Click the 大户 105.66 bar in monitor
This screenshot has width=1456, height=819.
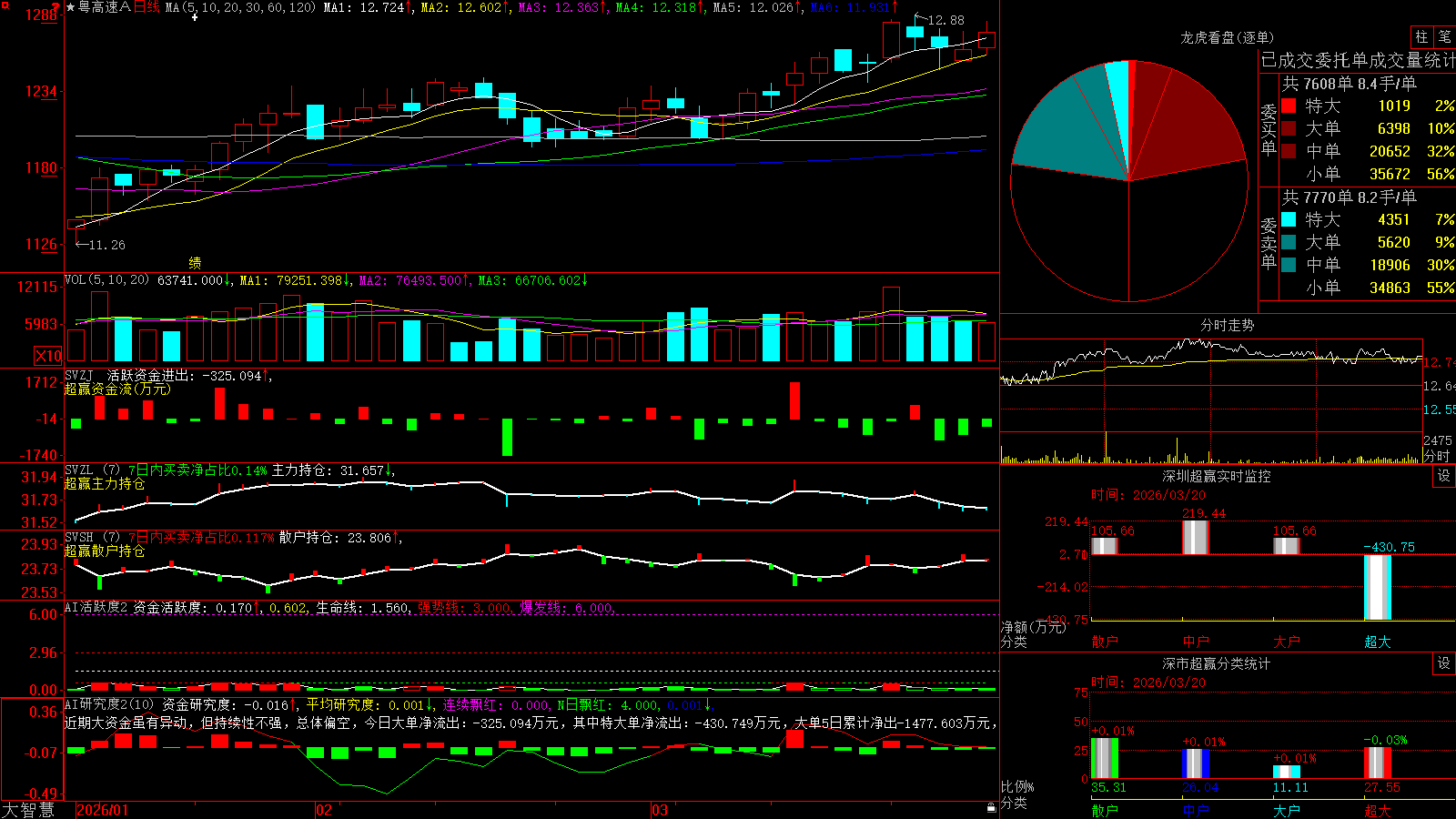coord(1286,546)
